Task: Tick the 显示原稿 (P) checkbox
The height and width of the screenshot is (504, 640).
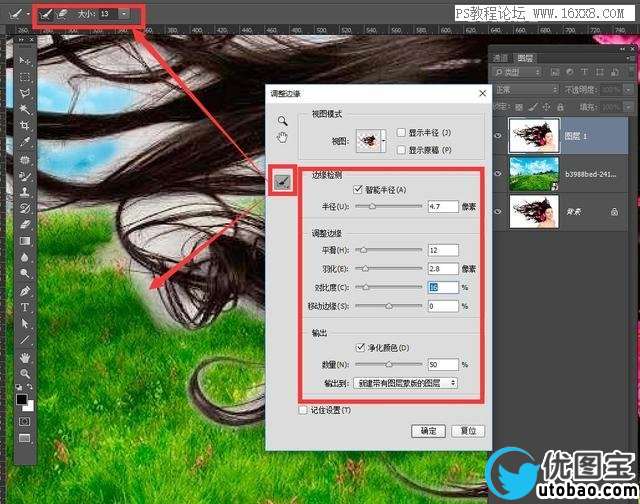Action: (401, 150)
